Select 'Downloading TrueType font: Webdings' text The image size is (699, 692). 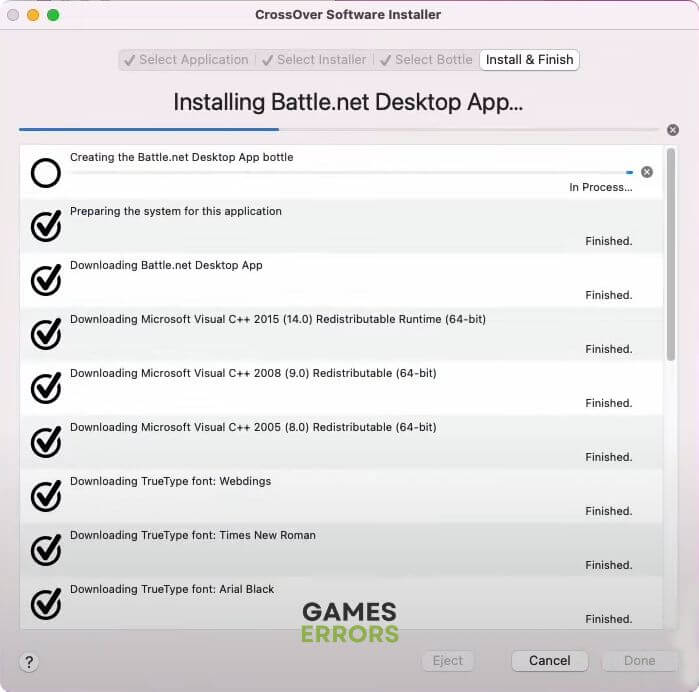point(170,481)
